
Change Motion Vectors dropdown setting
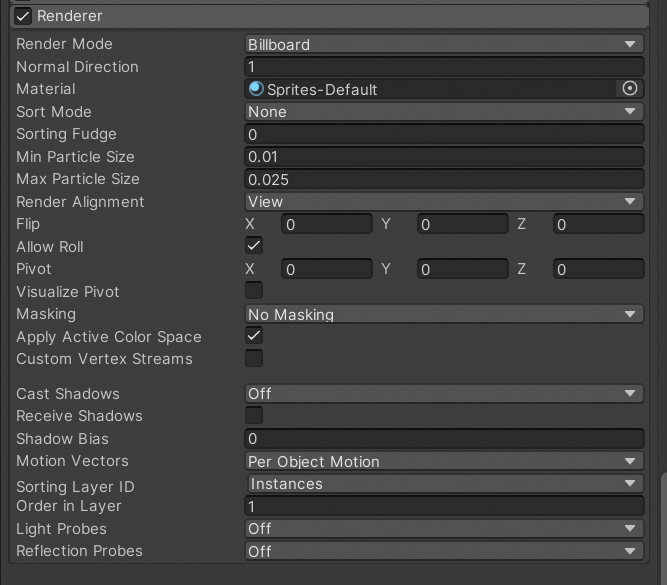[444, 461]
